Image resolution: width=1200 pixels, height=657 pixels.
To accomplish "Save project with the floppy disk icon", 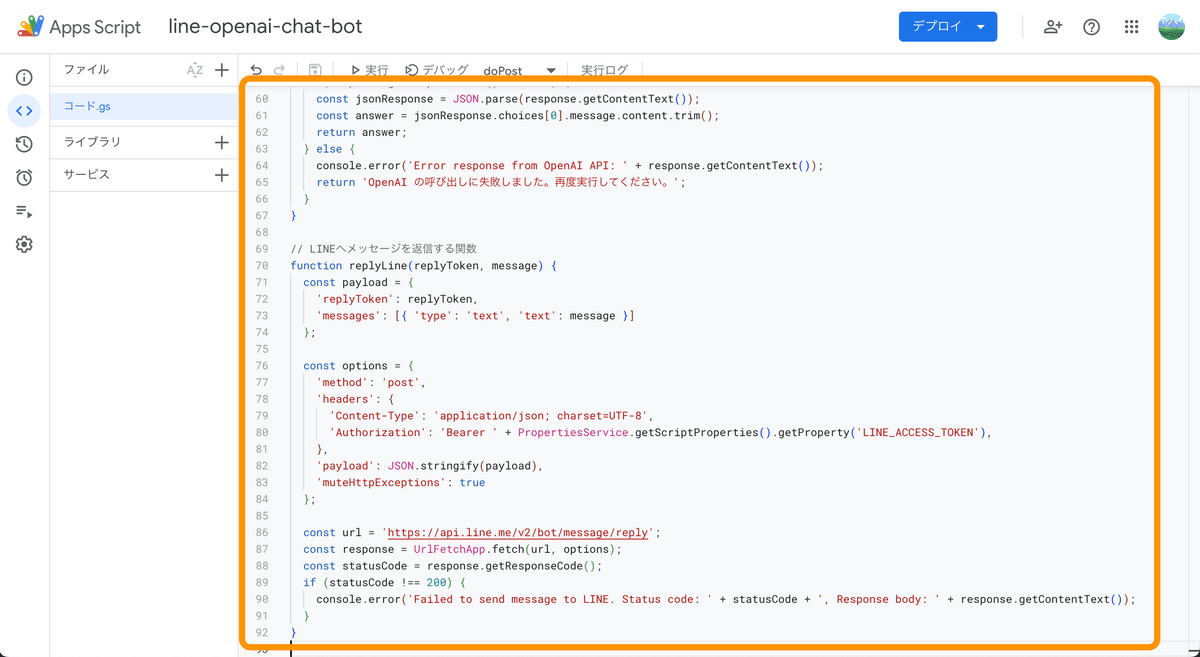I will [x=315, y=70].
